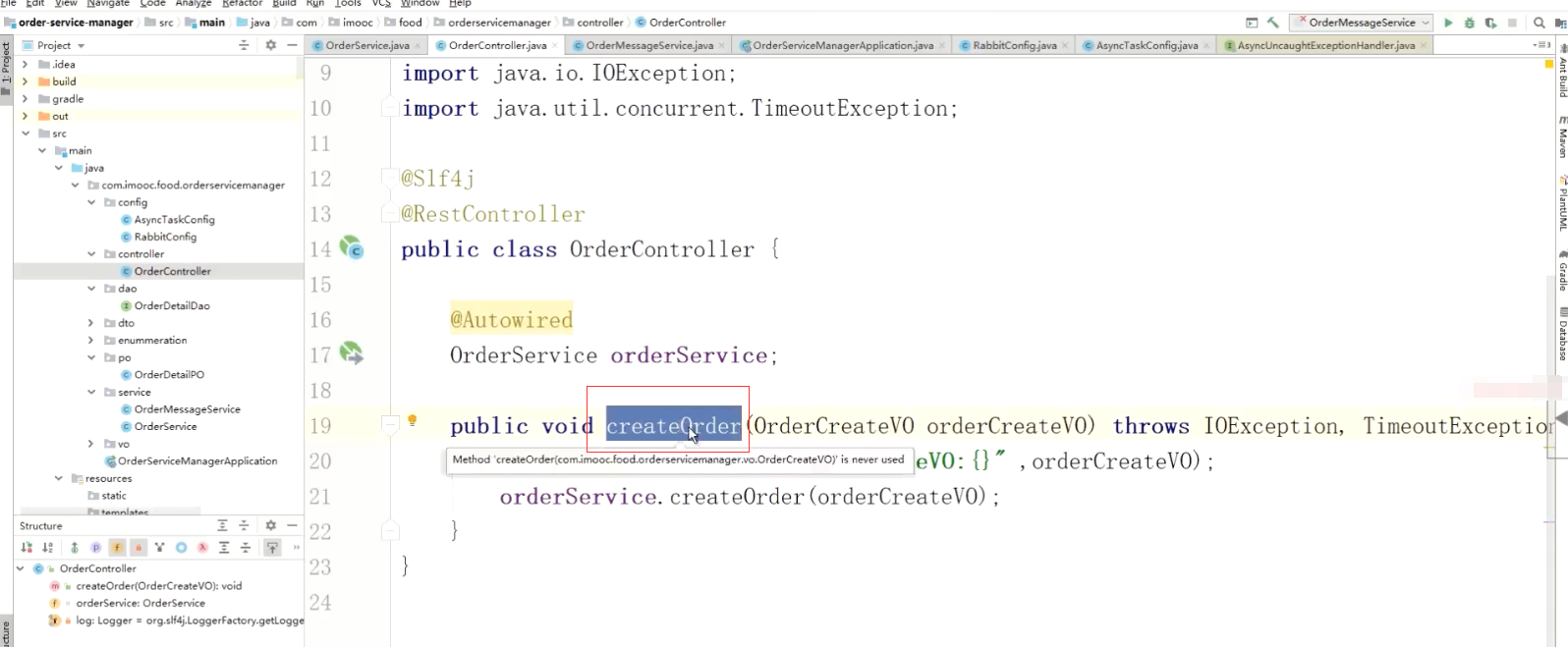Expand all in Structure panel header
This screenshot has height=647, width=1568.
(x=223, y=525)
